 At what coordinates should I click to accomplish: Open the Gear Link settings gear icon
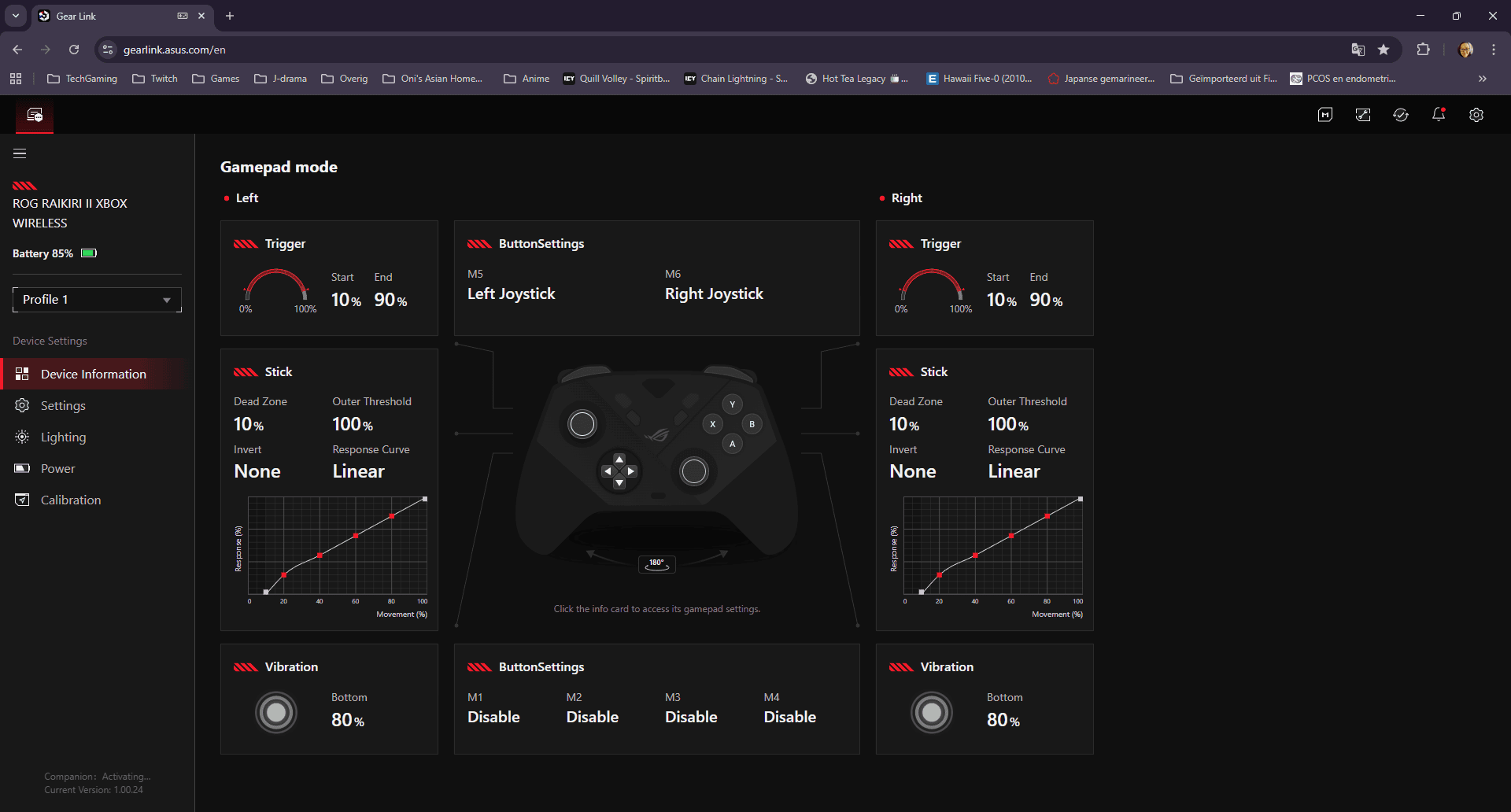click(1476, 115)
